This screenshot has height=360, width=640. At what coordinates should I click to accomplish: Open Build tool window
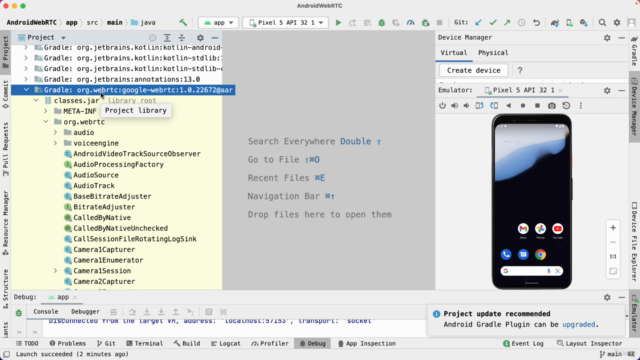coord(187,343)
